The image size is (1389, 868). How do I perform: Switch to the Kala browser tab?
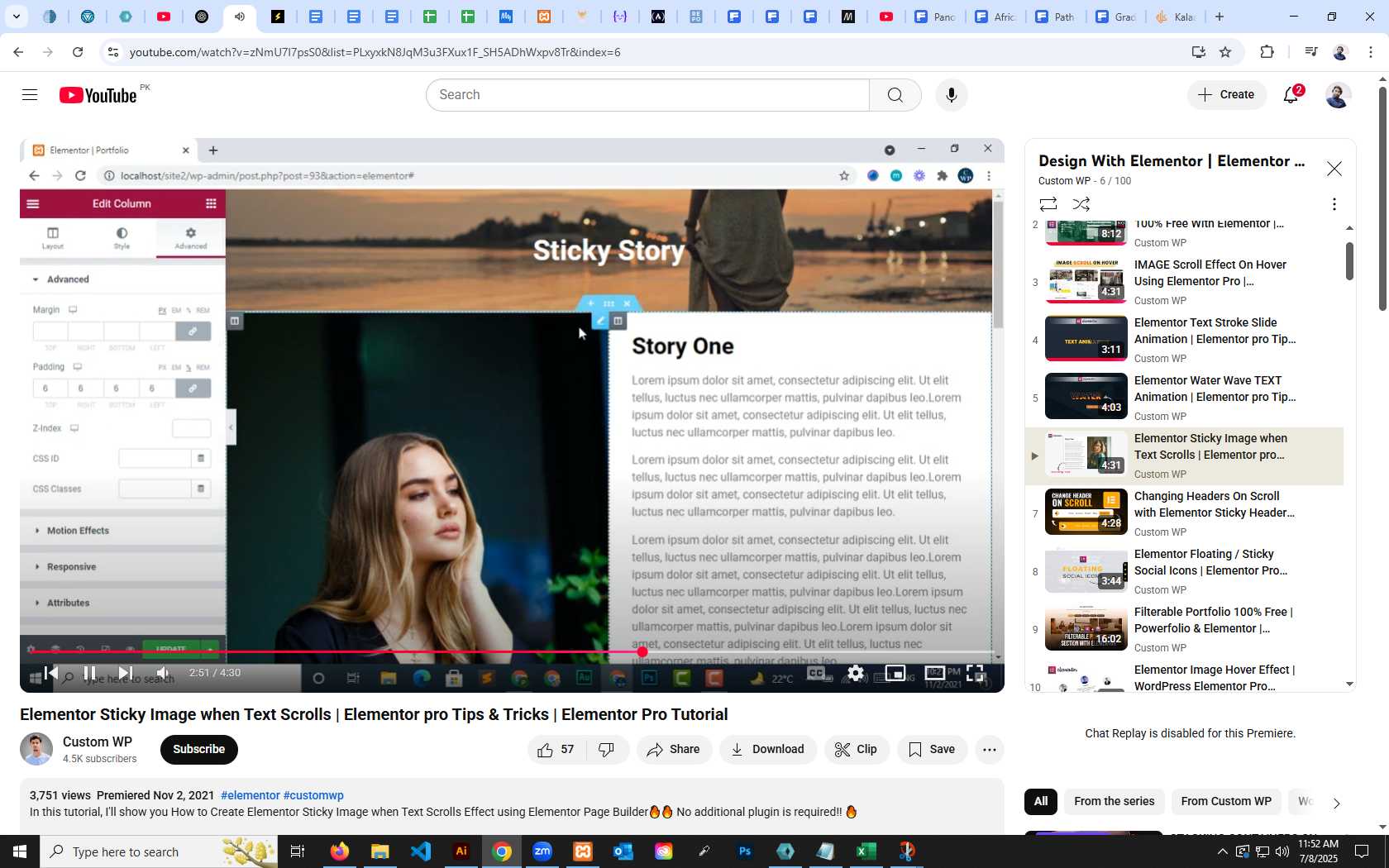[1175, 17]
